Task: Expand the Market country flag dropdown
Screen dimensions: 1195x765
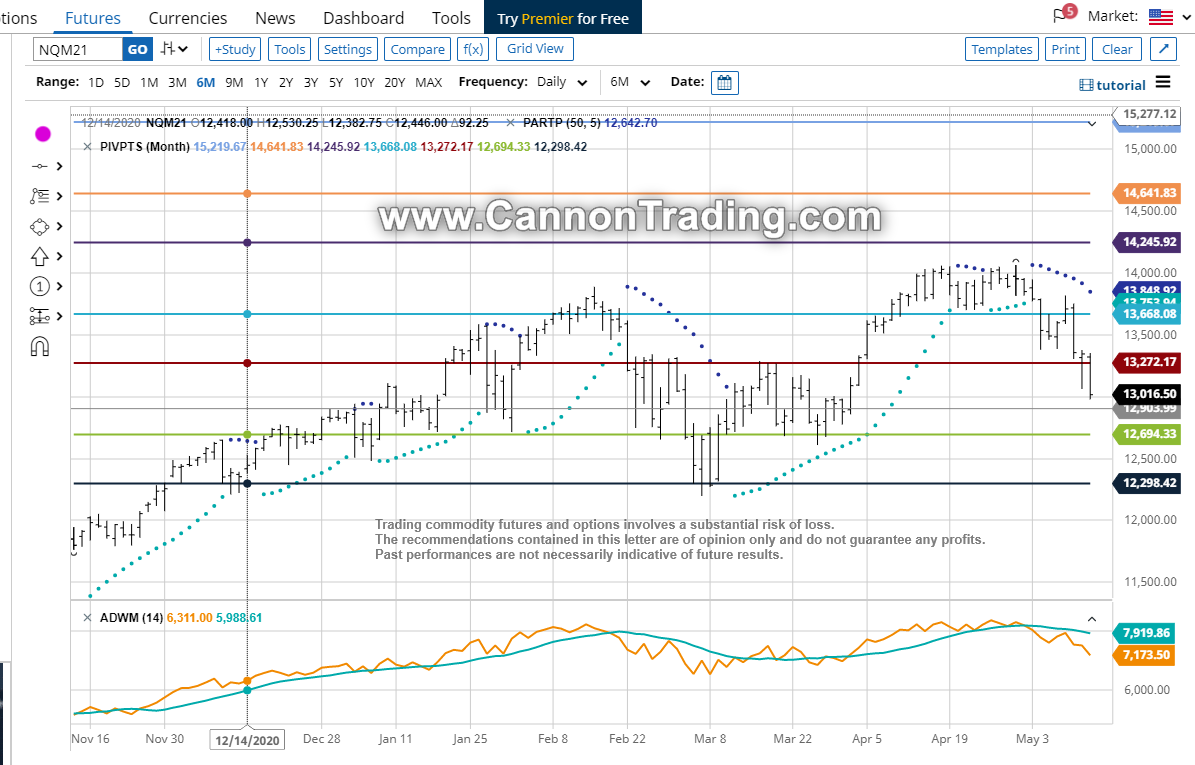Action: coord(1166,17)
